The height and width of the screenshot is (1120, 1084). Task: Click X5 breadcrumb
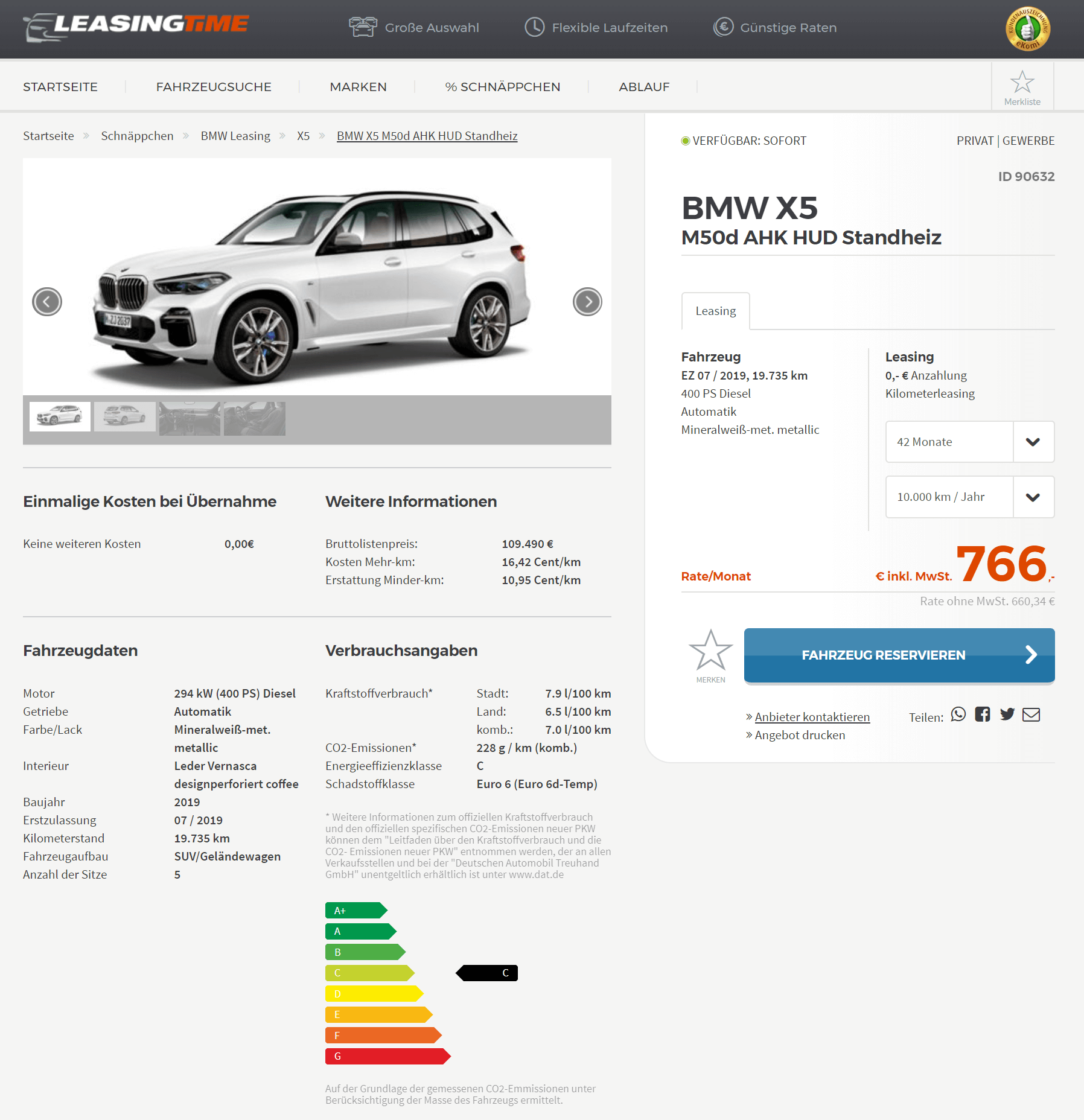pos(303,136)
